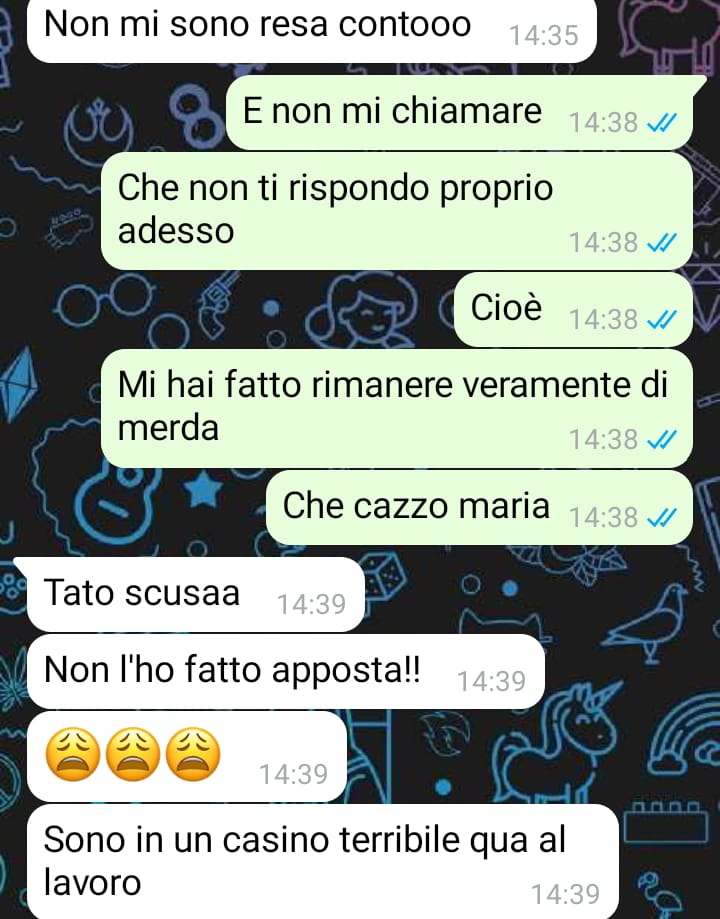This screenshot has width=720, height=919.
Task: Tap the read ticks on 'E non mi chiamare'
Action: pyautogui.click(x=661, y=123)
